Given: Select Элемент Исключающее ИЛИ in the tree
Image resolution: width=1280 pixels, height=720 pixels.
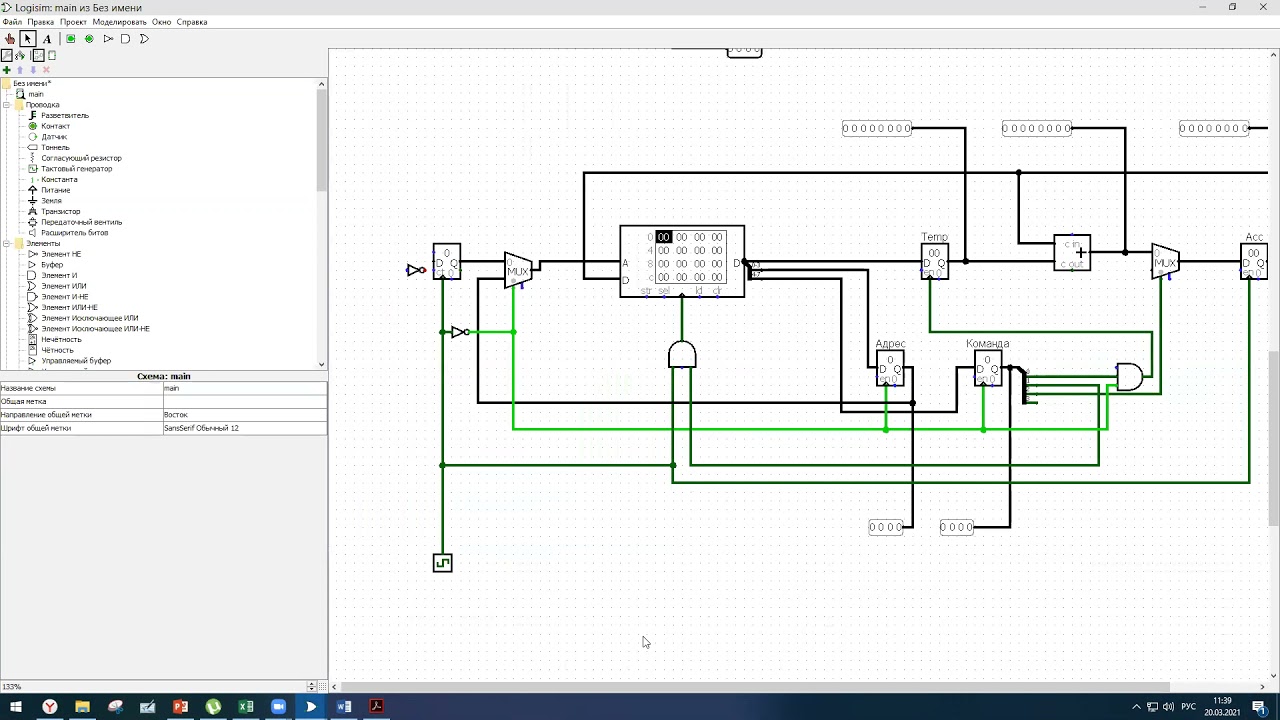Looking at the screenshot, I should 89,318.
